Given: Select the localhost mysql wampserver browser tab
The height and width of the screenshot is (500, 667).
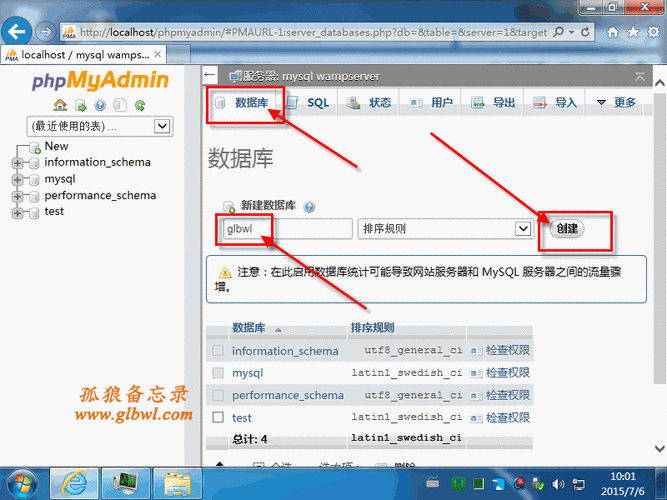Looking at the screenshot, I should pos(83,55).
